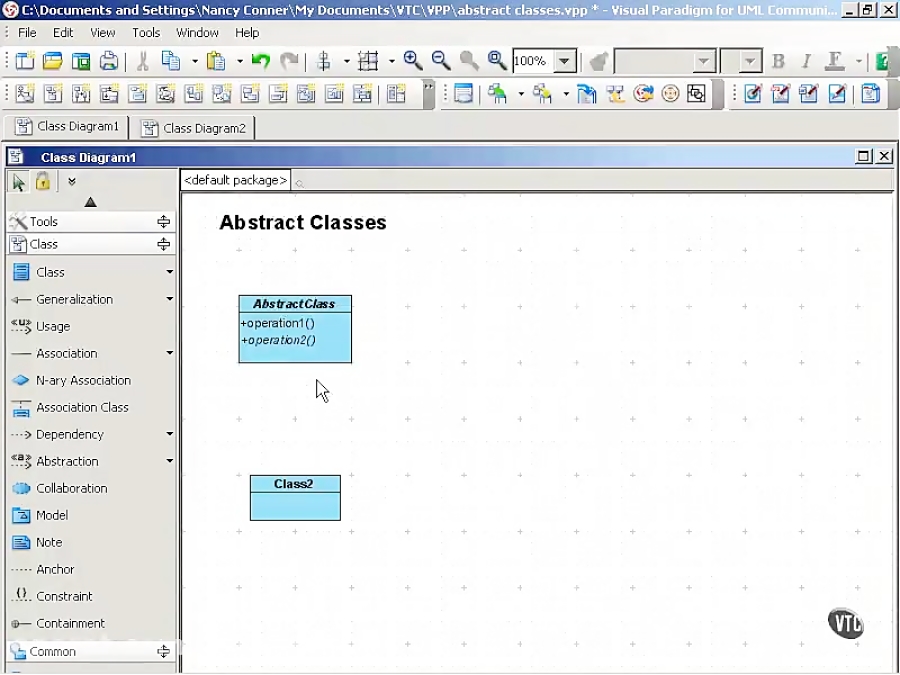Click the <default package> breadcrumb
This screenshot has height=675, width=900.
(235, 180)
